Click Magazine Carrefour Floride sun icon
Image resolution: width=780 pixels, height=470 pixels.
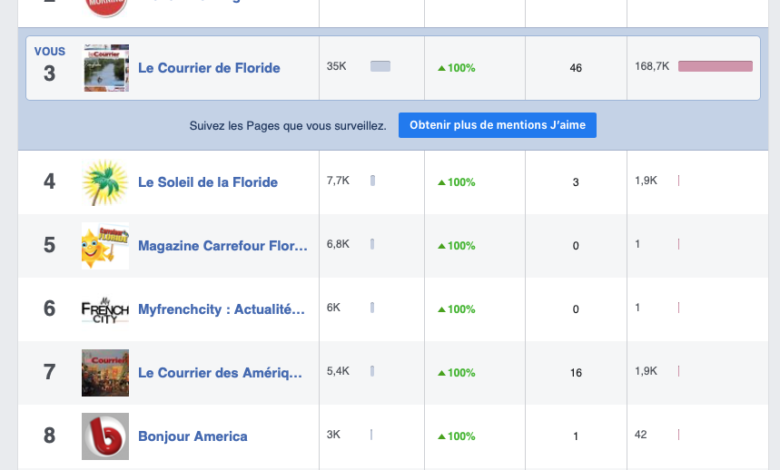(105, 246)
